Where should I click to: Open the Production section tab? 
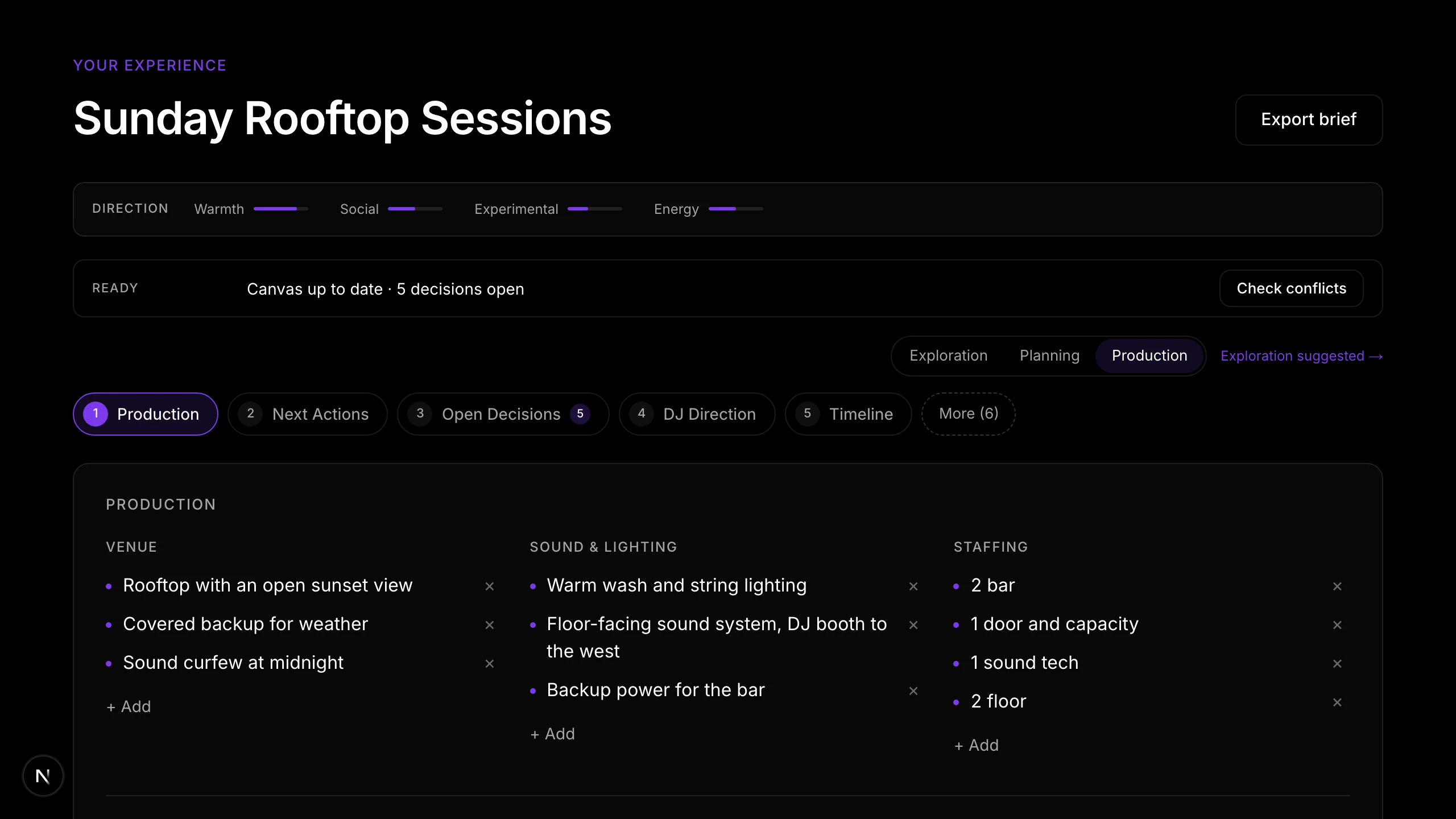(x=145, y=413)
